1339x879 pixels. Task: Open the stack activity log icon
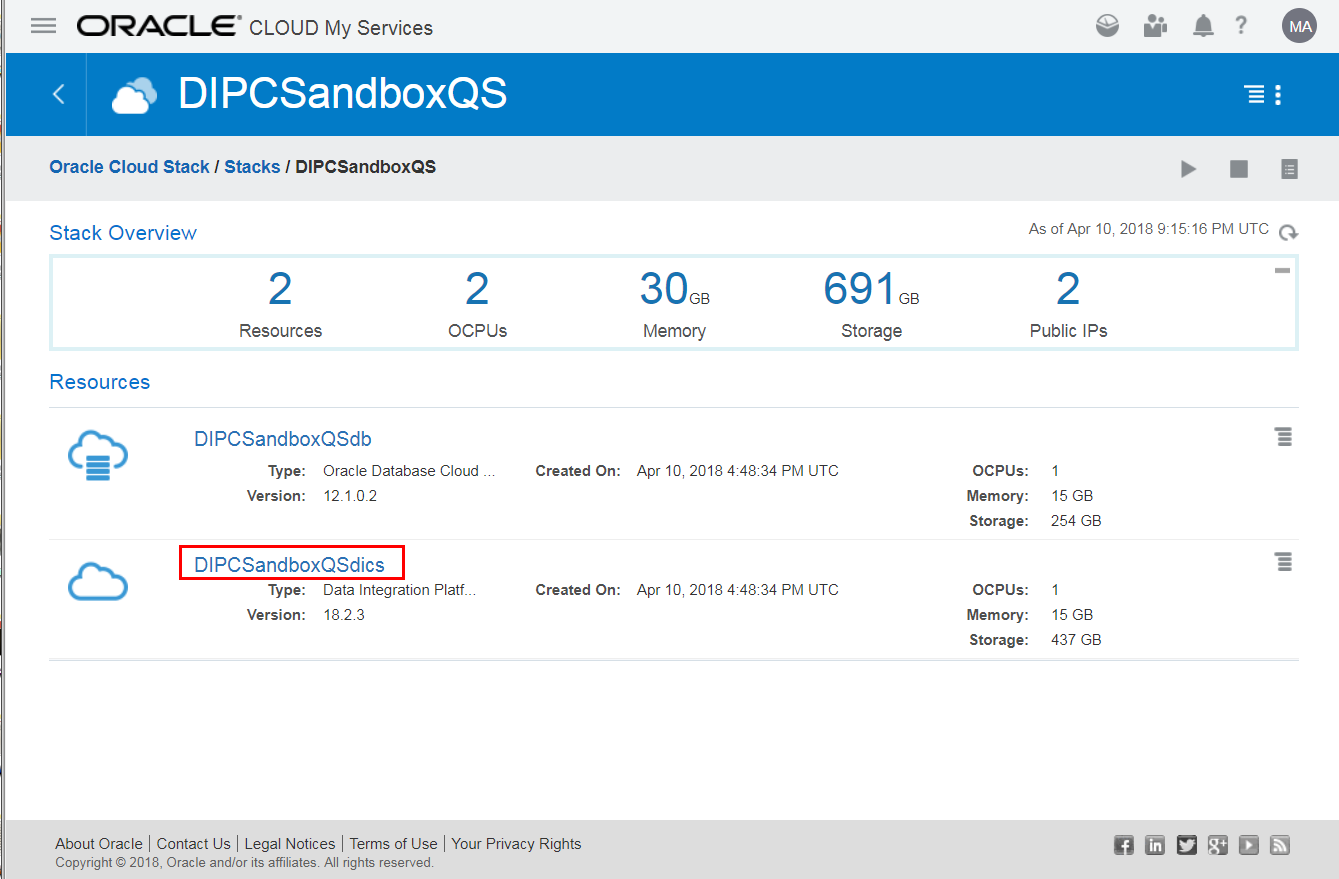tap(1290, 169)
